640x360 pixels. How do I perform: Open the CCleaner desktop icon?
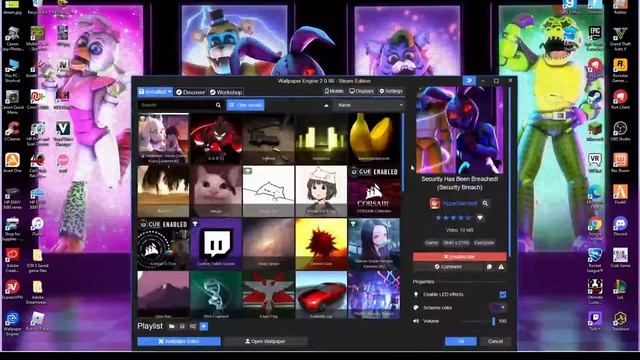pyautogui.click(x=12, y=132)
